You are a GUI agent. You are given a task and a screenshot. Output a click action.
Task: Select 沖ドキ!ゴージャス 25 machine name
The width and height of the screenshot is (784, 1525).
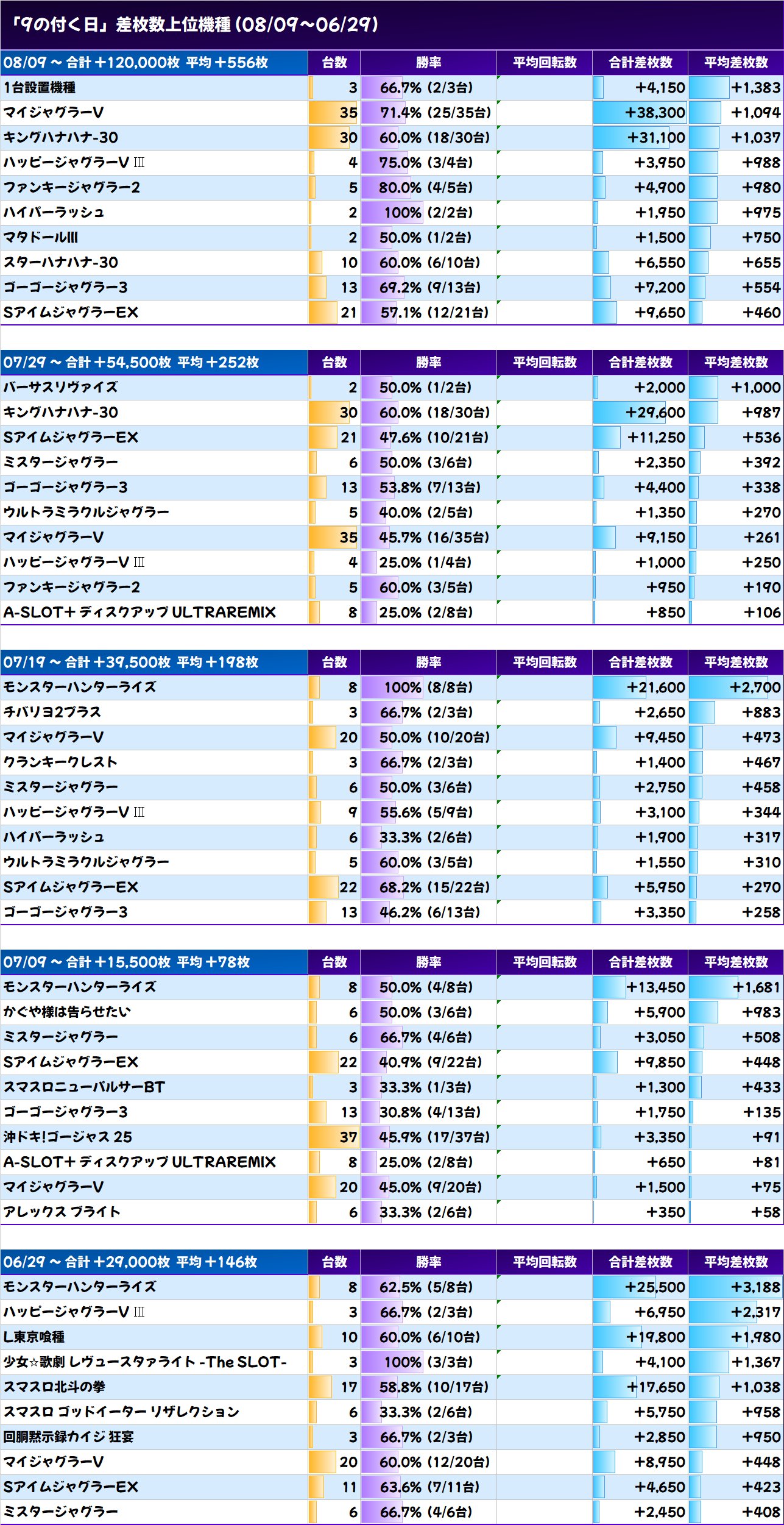pyautogui.click(x=68, y=1137)
